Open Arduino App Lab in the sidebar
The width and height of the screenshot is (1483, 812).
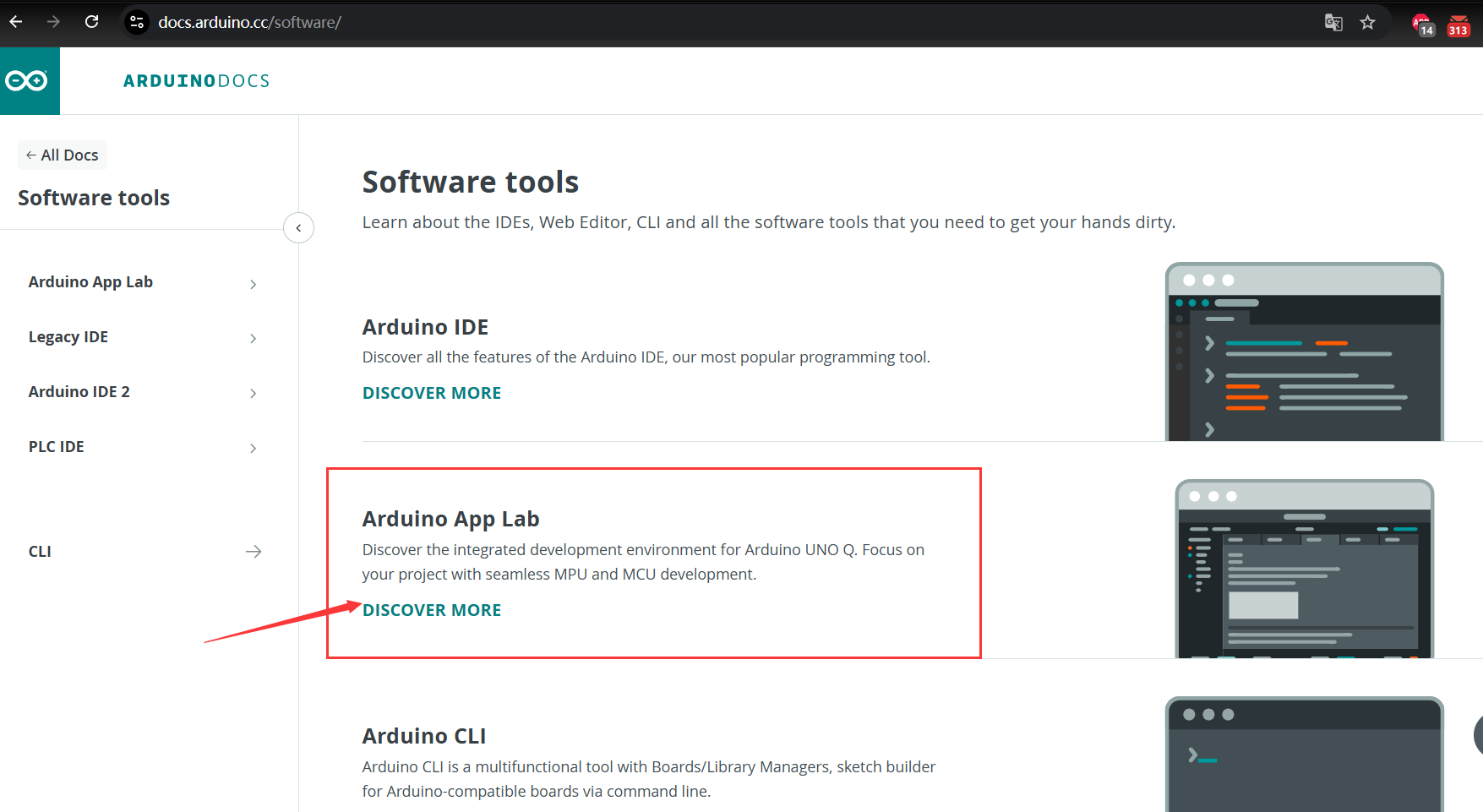coord(90,282)
